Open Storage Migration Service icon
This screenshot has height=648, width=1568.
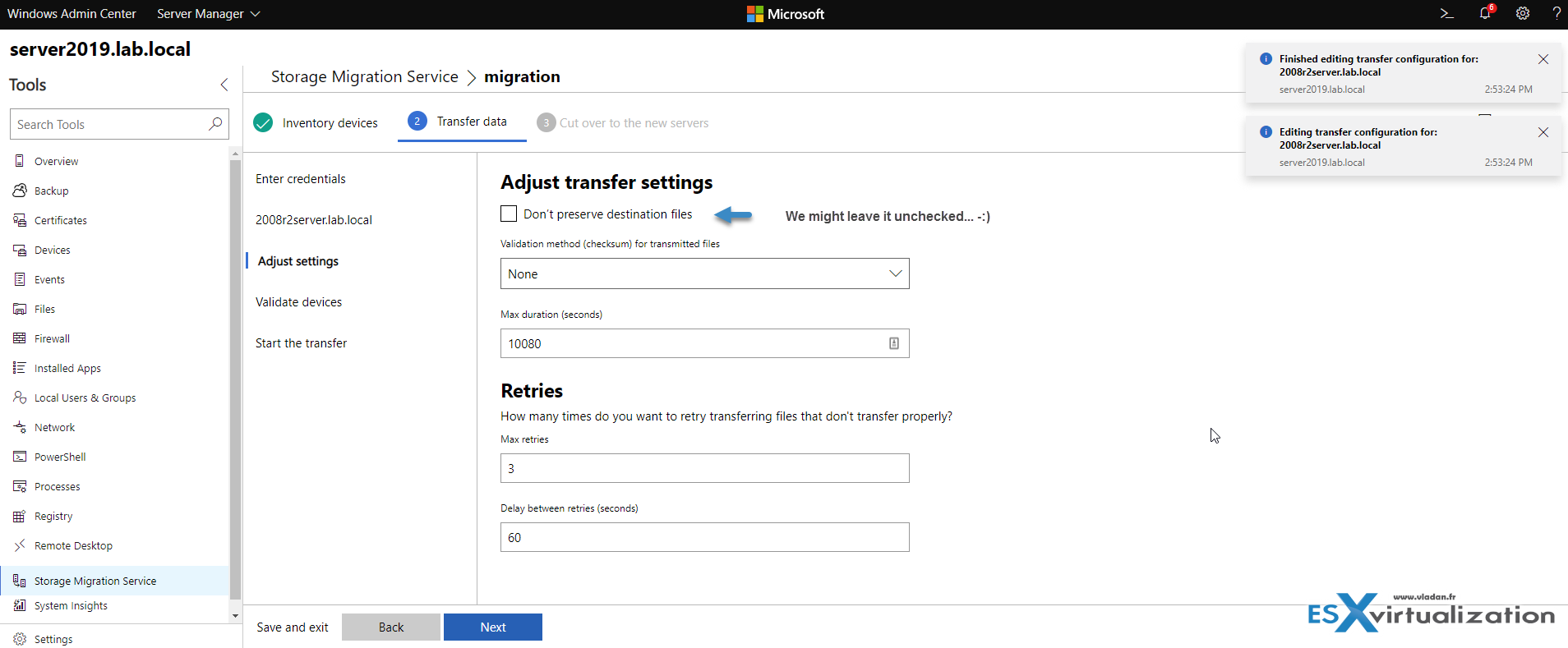(20, 581)
